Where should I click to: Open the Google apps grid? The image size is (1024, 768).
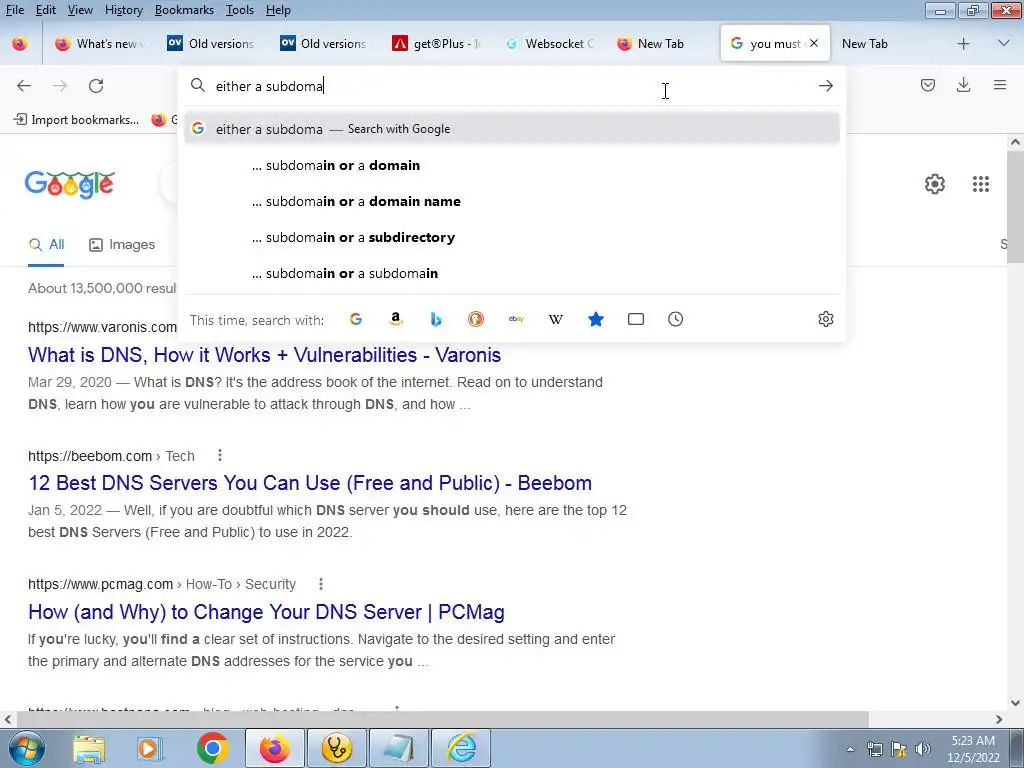(x=981, y=184)
